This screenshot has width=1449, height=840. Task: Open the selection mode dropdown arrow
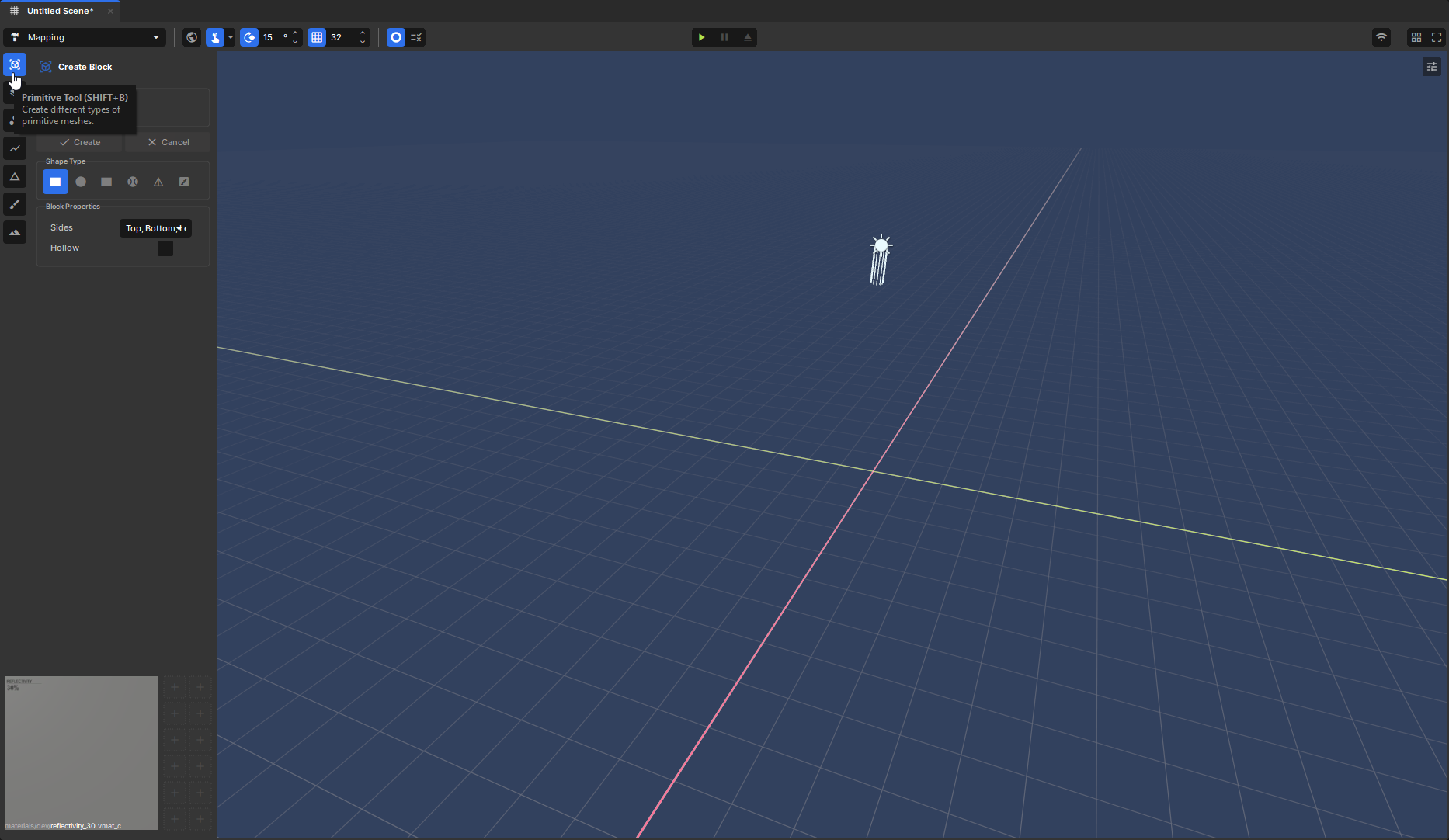tap(231, 37)
